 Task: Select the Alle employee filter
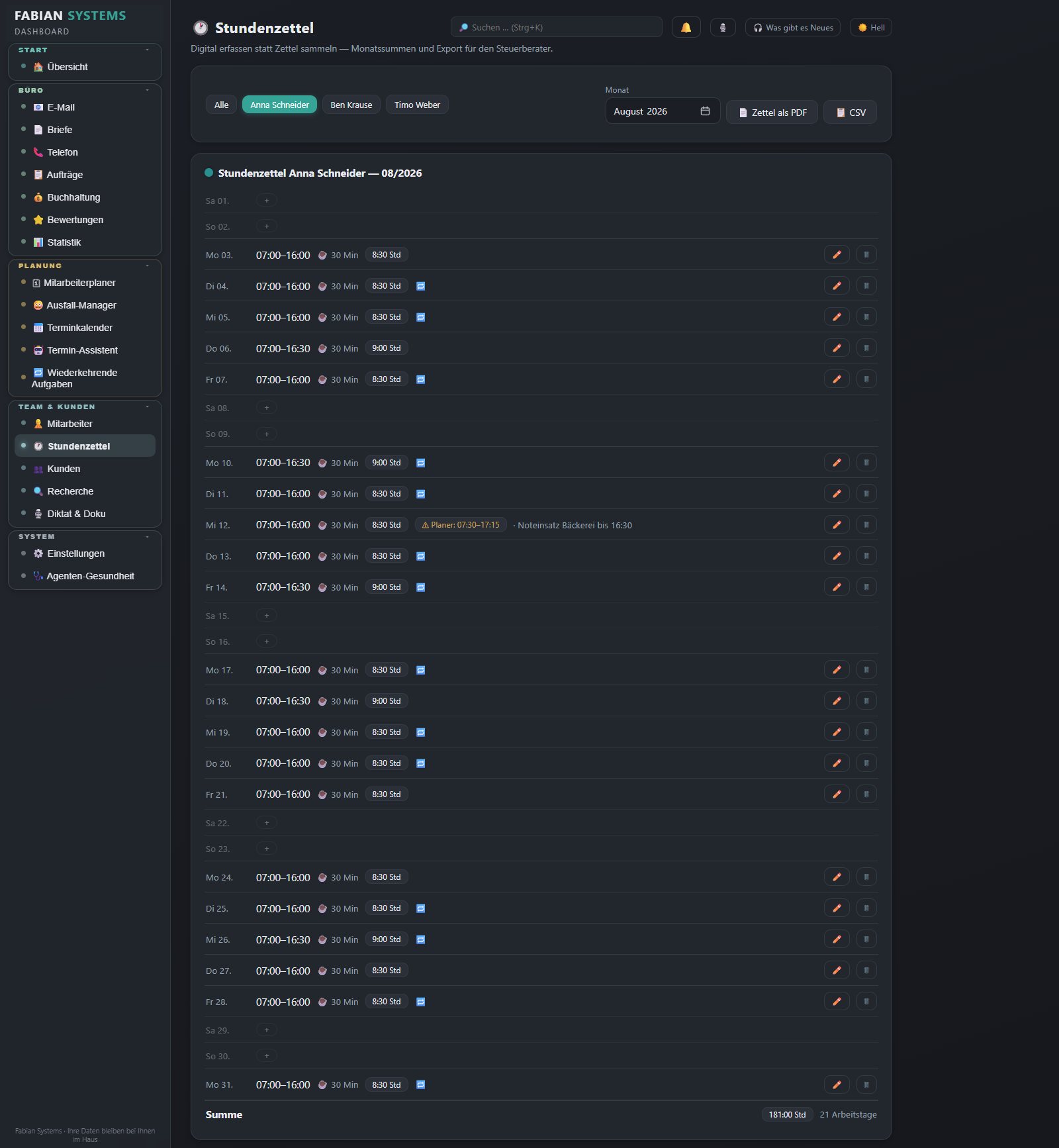pos(221,105)
